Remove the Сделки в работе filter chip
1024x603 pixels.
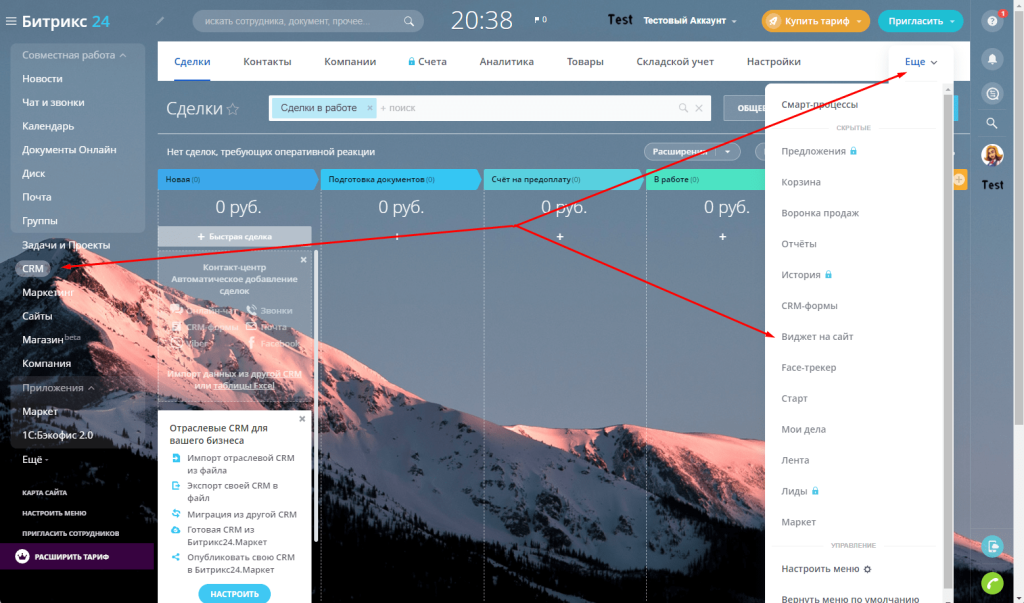click(369, 108)
